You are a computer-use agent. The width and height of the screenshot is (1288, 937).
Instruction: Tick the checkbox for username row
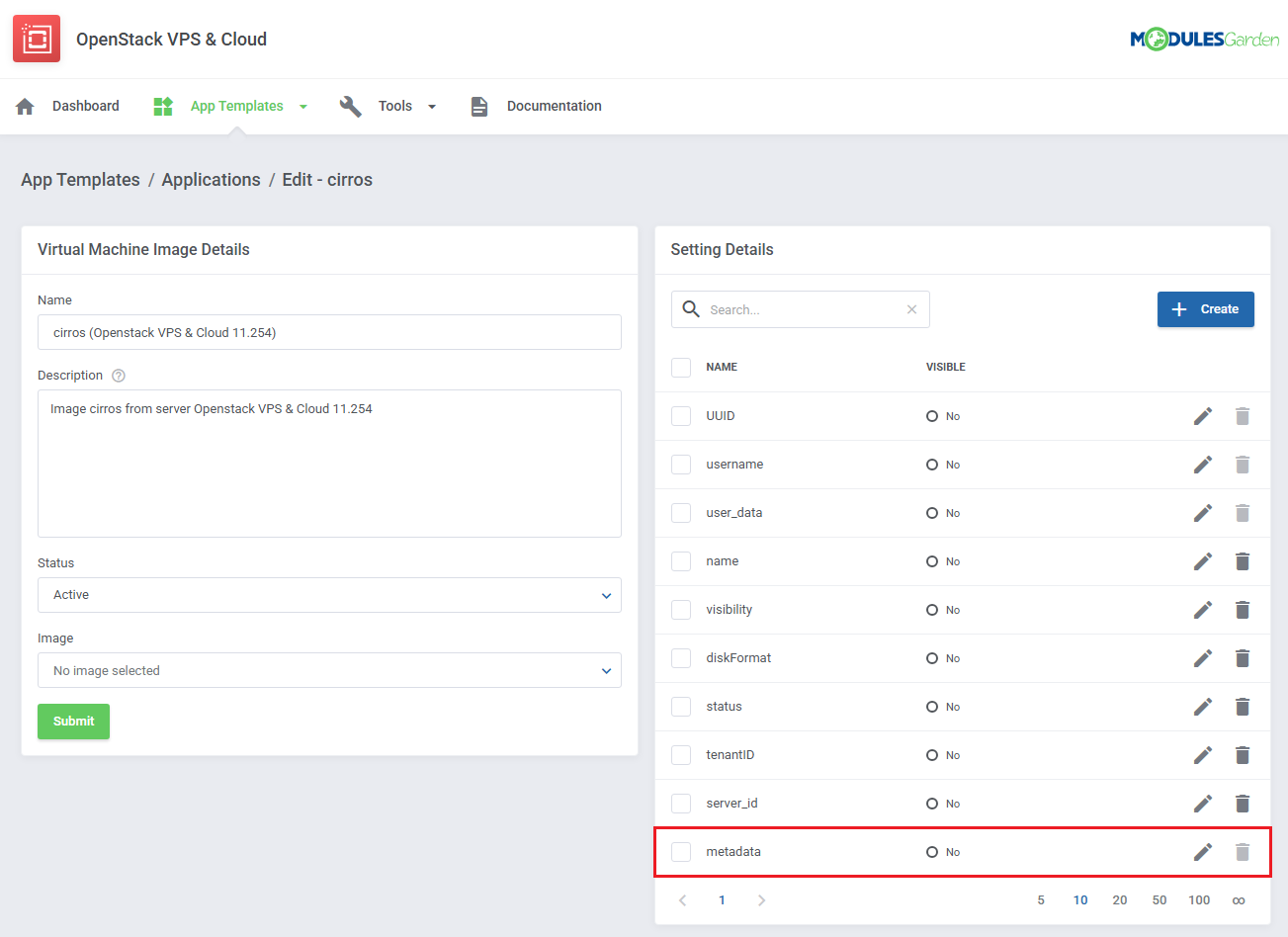[x=681, y=465]
